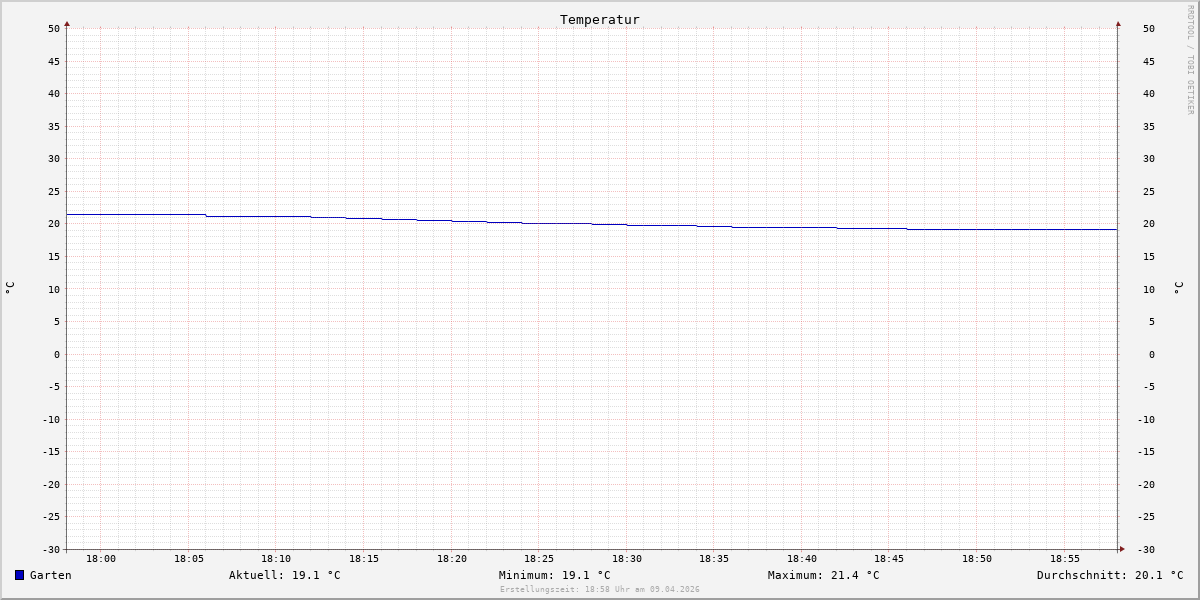Select the 18:05 time axis label
This screenshot has width=1200, height=600.
coord(189,558)
